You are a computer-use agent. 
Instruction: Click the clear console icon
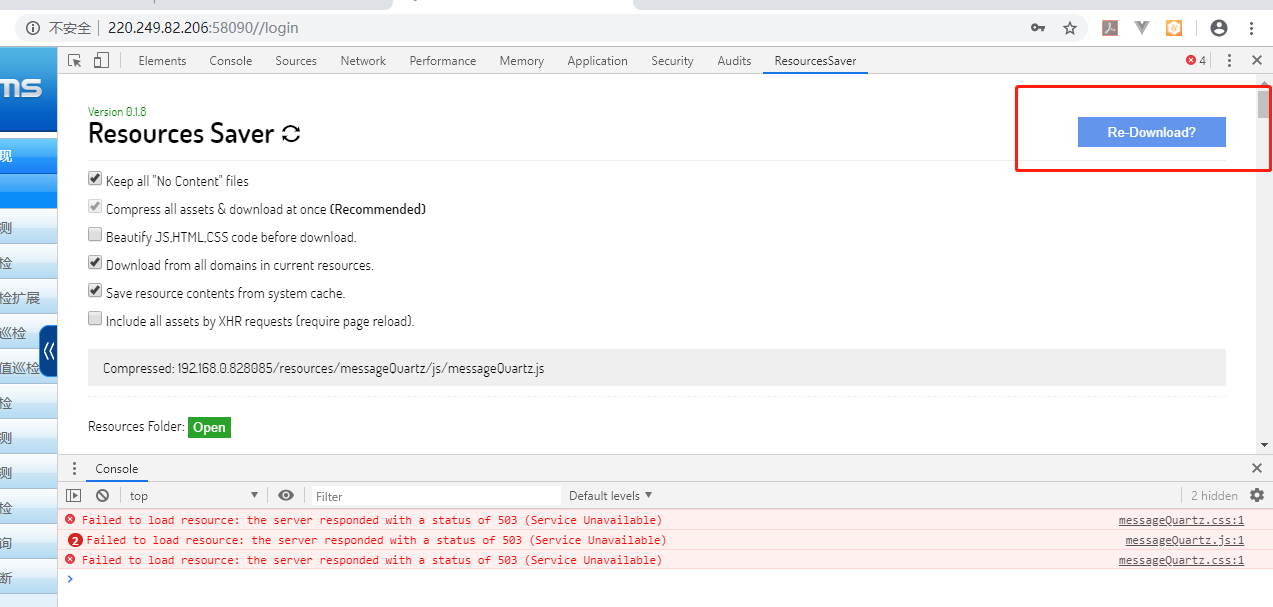pos(102,495)
